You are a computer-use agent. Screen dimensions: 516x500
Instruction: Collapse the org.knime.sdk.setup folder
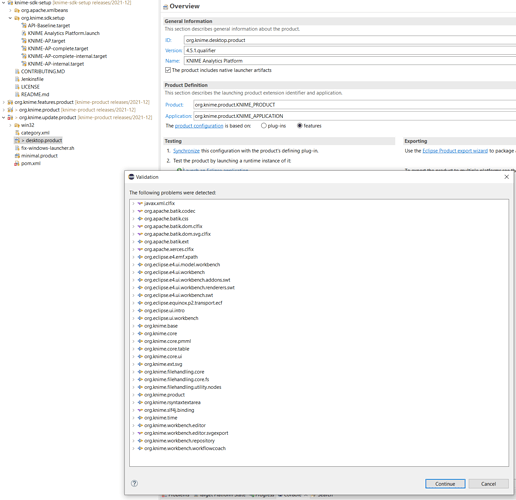point(10,18)
